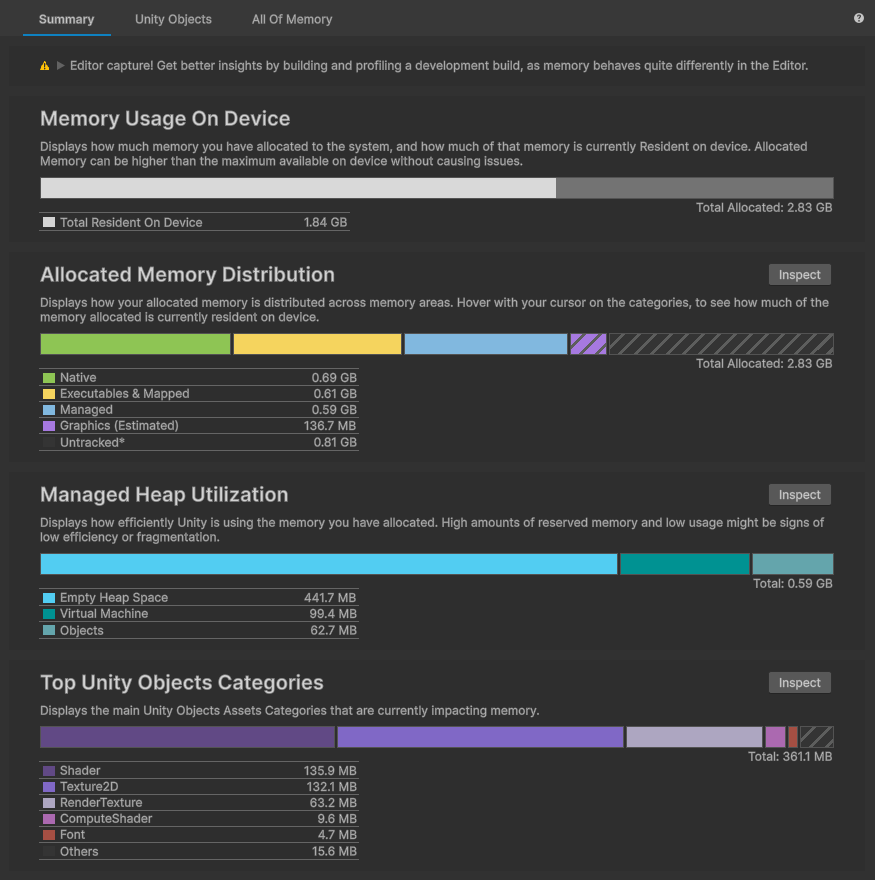875x880 pixels.
Task: Click the 1.84 GB resident value
Action: (326, 222)
